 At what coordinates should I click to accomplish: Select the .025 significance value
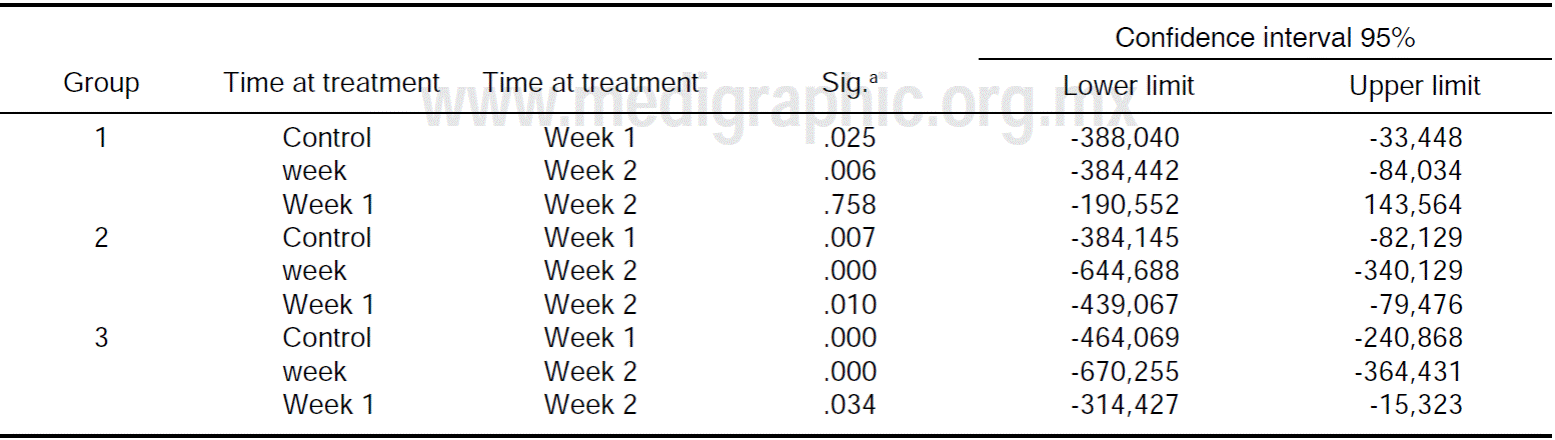[x=850, y=138]
